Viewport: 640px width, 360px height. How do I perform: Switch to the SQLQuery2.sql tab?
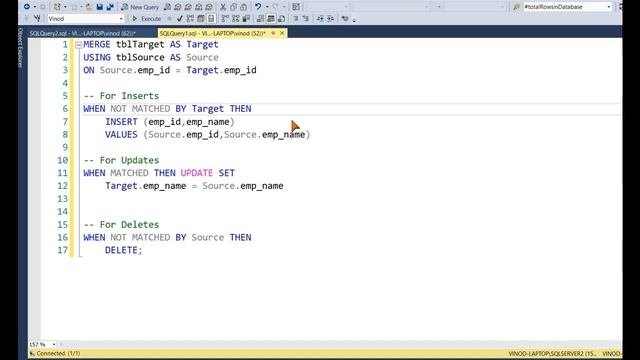click(82, 33)
